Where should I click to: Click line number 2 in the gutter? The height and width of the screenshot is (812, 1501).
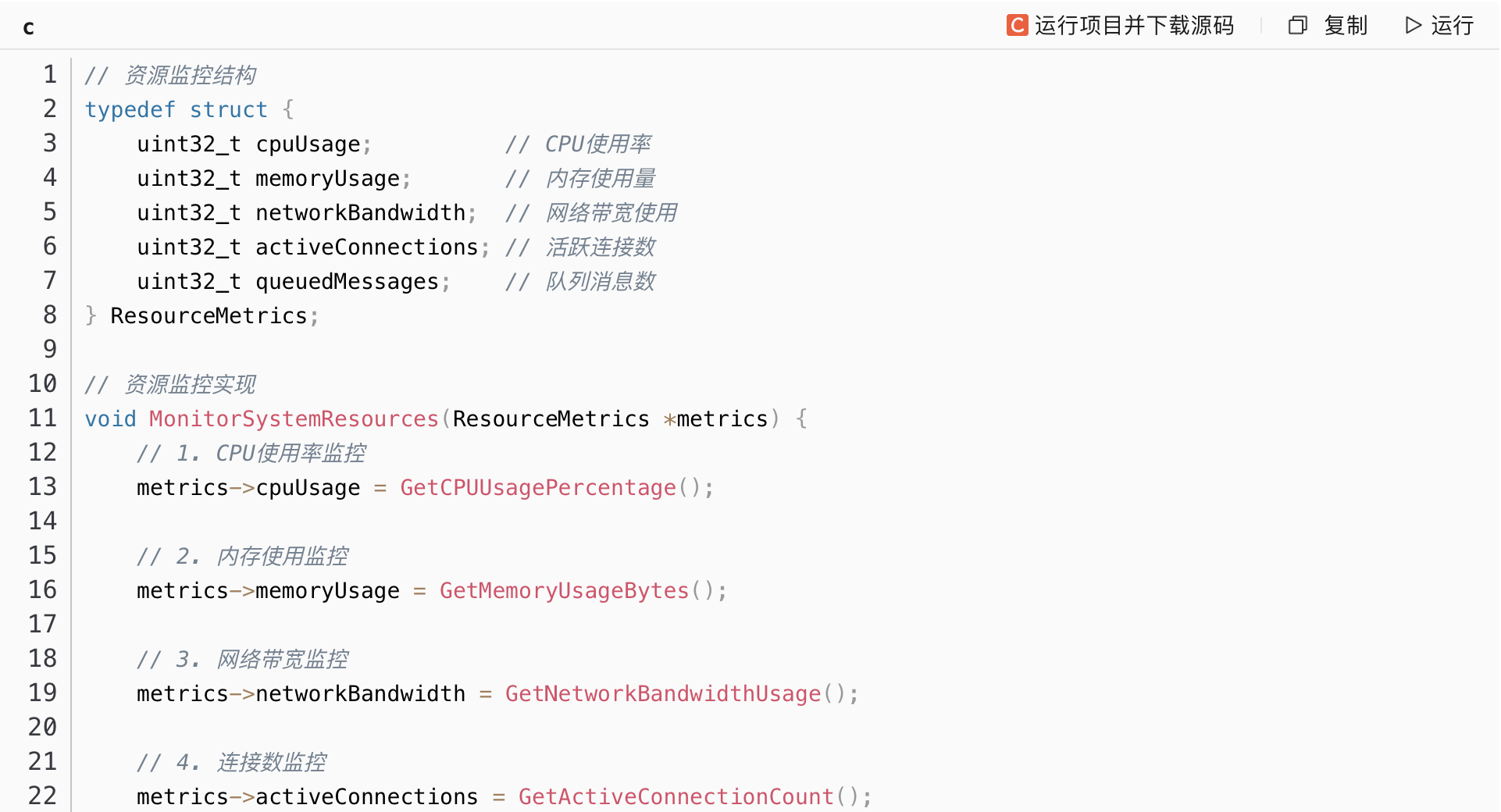click(50, 109)
